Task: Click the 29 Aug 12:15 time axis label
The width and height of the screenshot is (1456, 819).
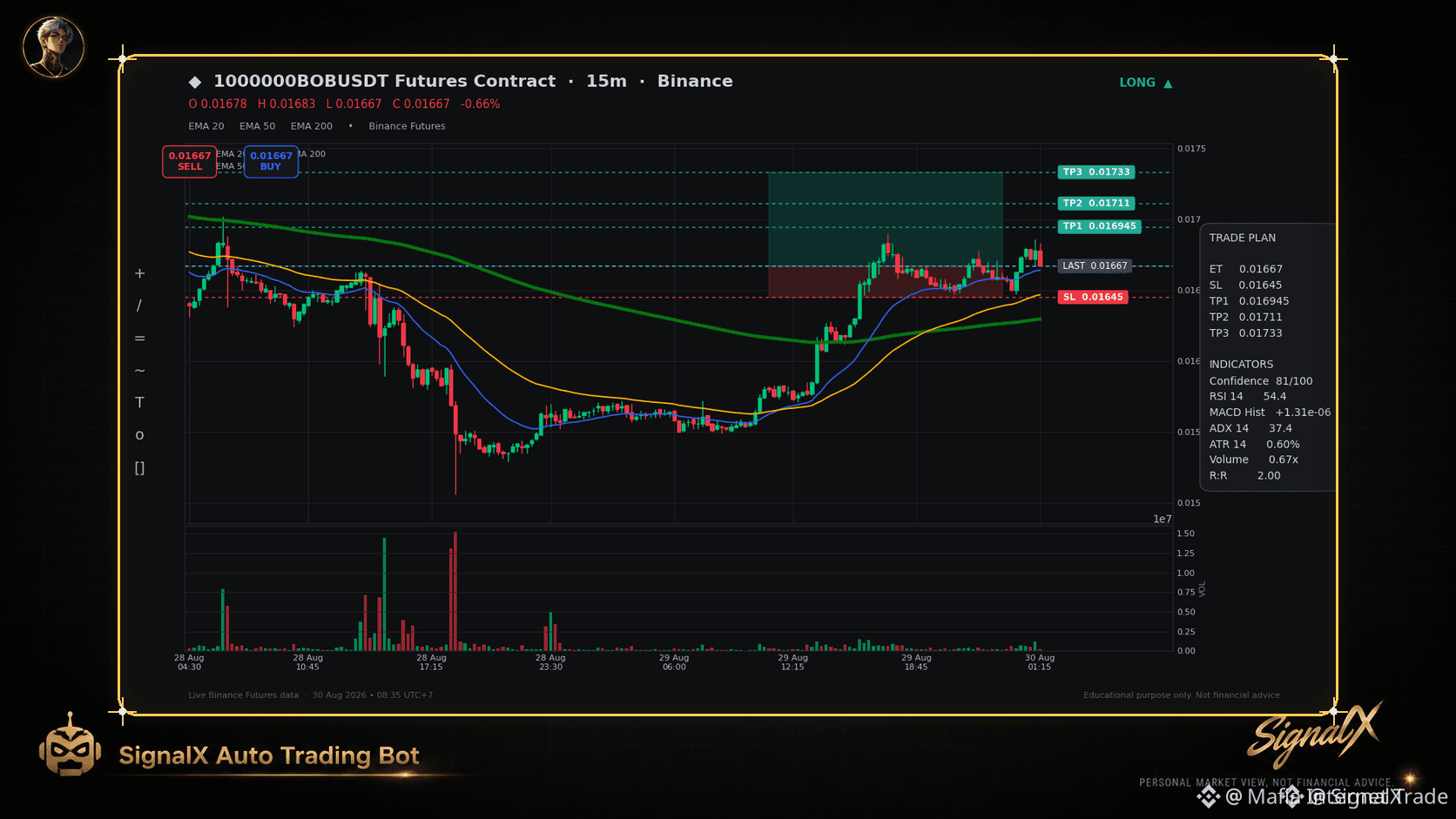Action: tap(792, 662)
